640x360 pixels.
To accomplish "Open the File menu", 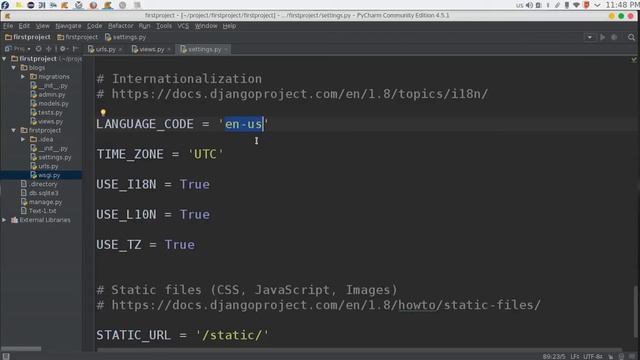I will 8,26.
